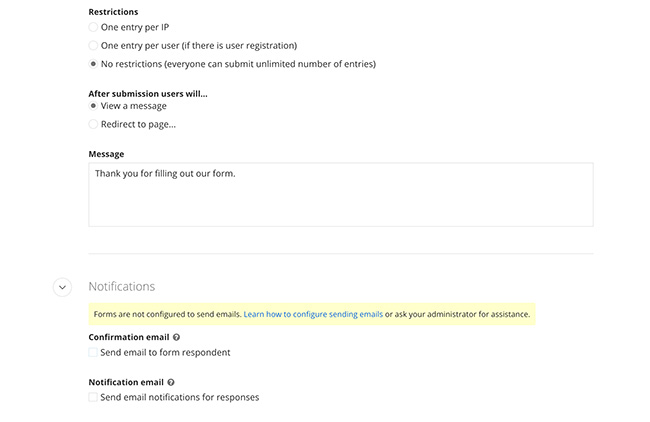Click the Message field label
This screenshot has width=650, height=422.
point(106,154)
